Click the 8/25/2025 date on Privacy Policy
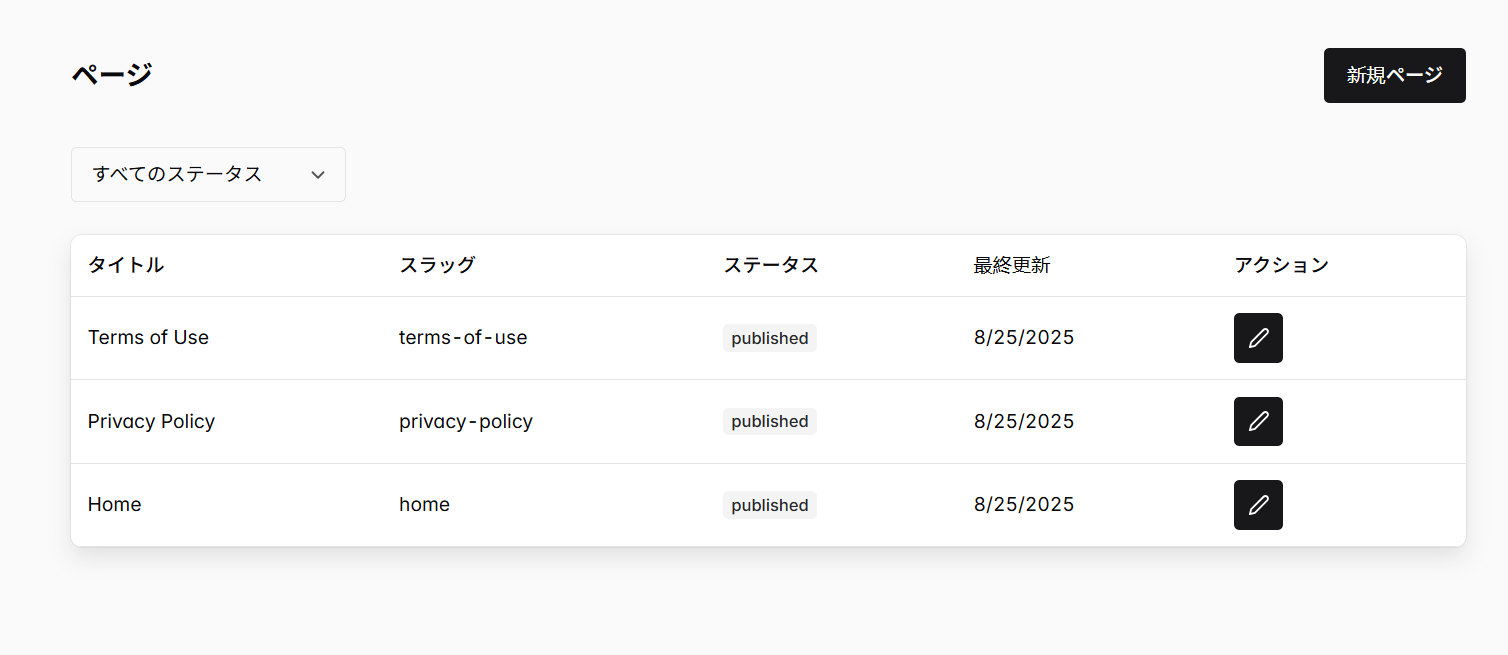1508x655 pixels. [x=1023, y=421]
